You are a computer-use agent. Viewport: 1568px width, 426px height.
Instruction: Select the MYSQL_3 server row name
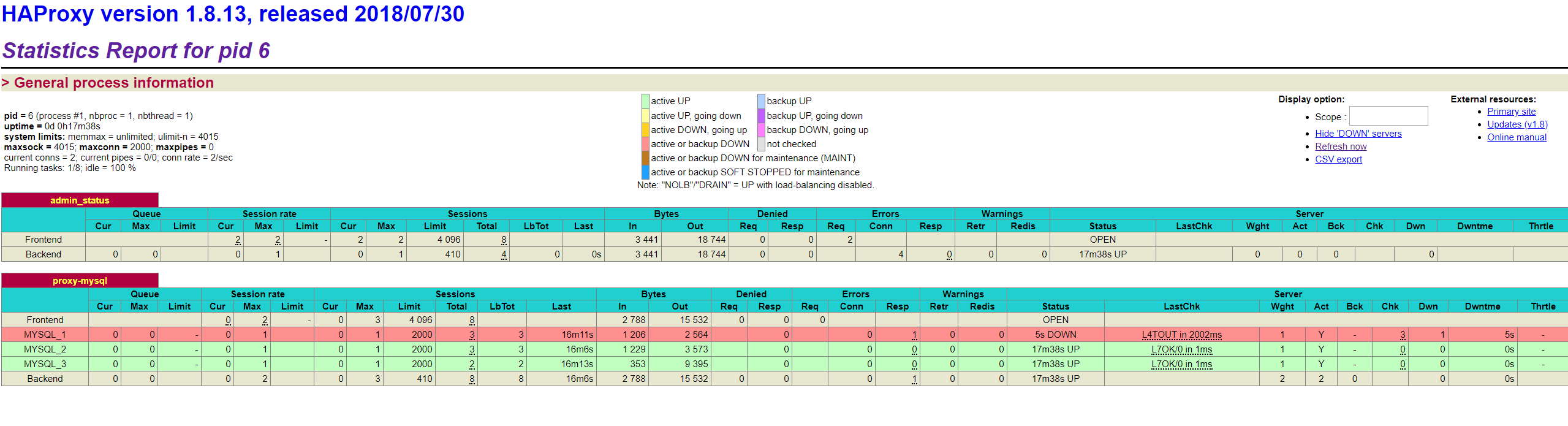[45, 364]
